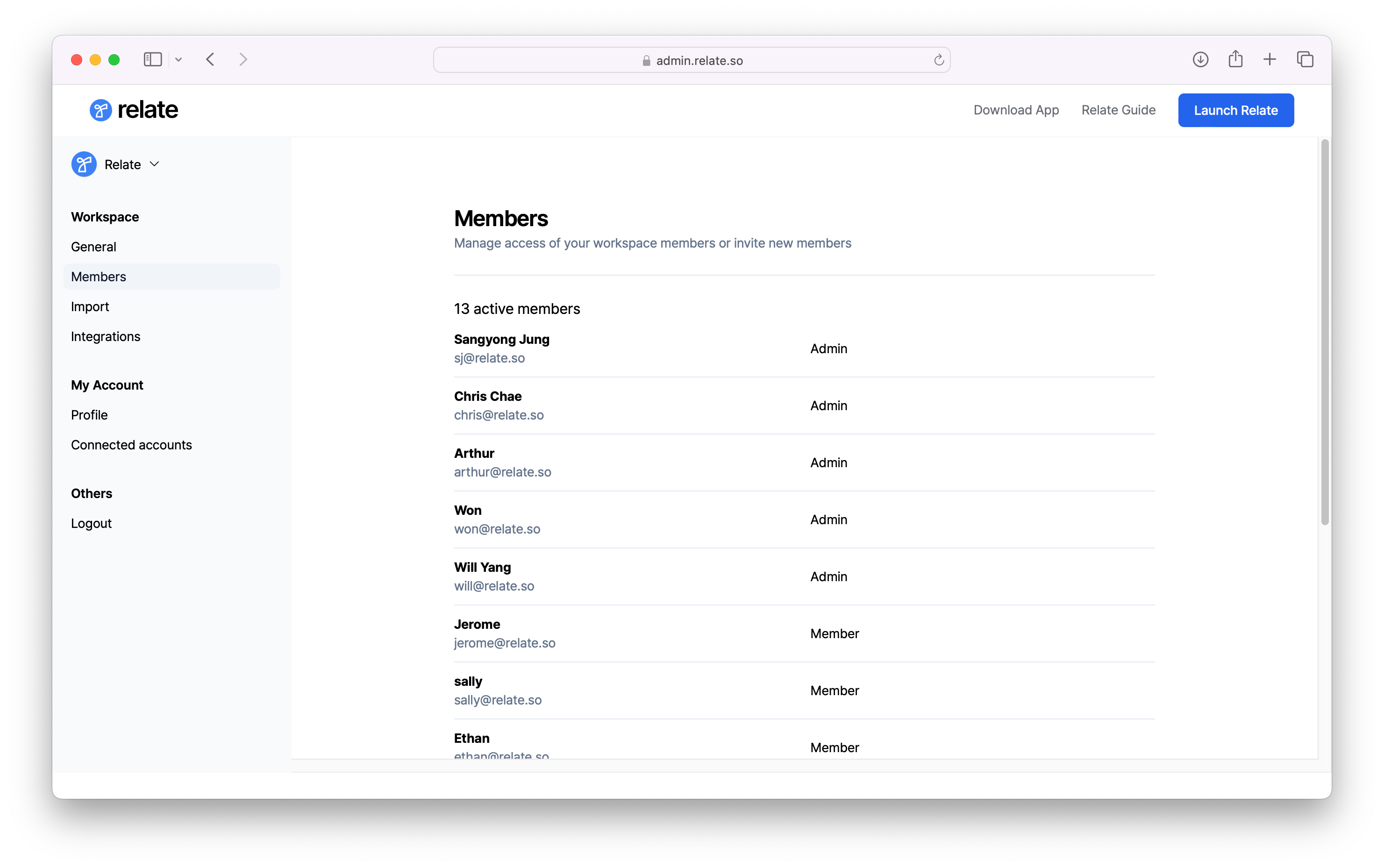Open a new tab with plus icon
The width and height of the screenshot is (1384, 868).
[x=1270, y=60]
